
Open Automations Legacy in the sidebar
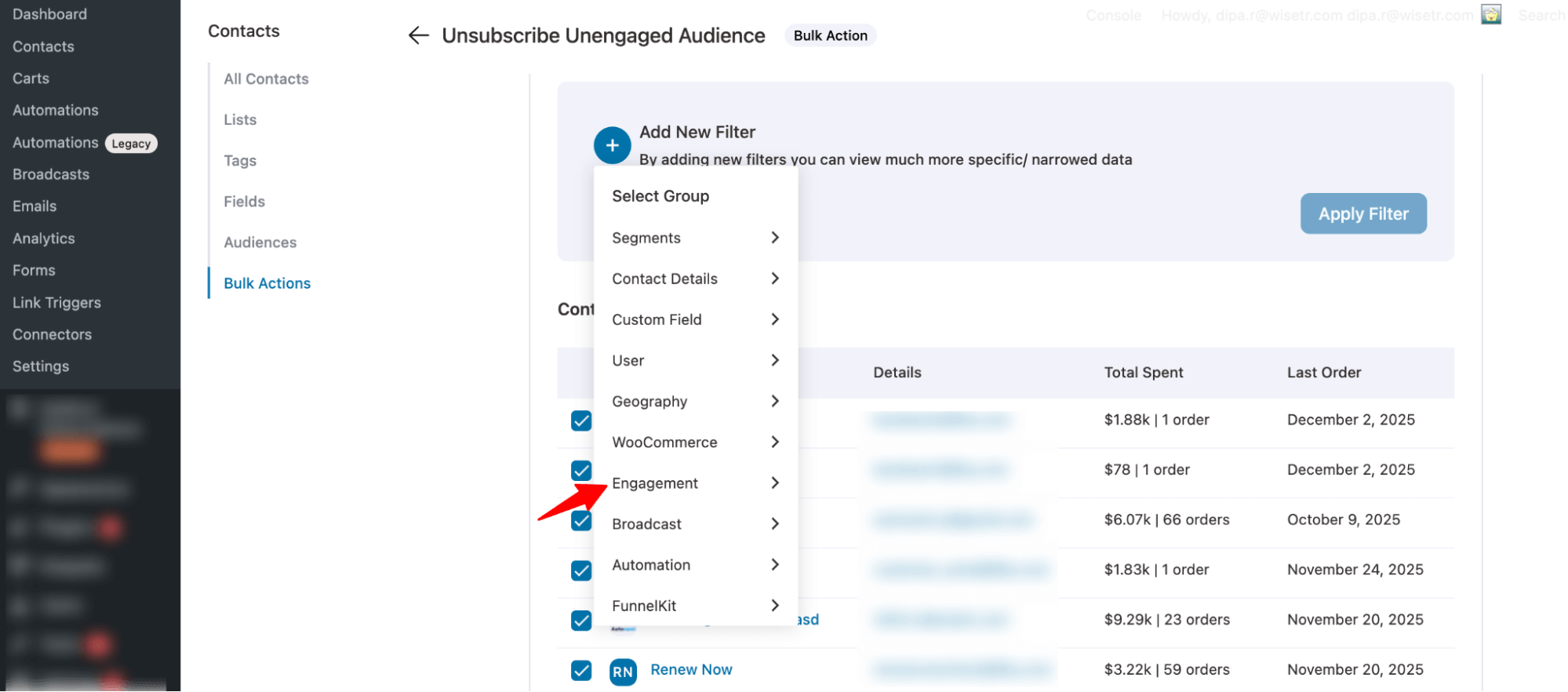point(85,143)
